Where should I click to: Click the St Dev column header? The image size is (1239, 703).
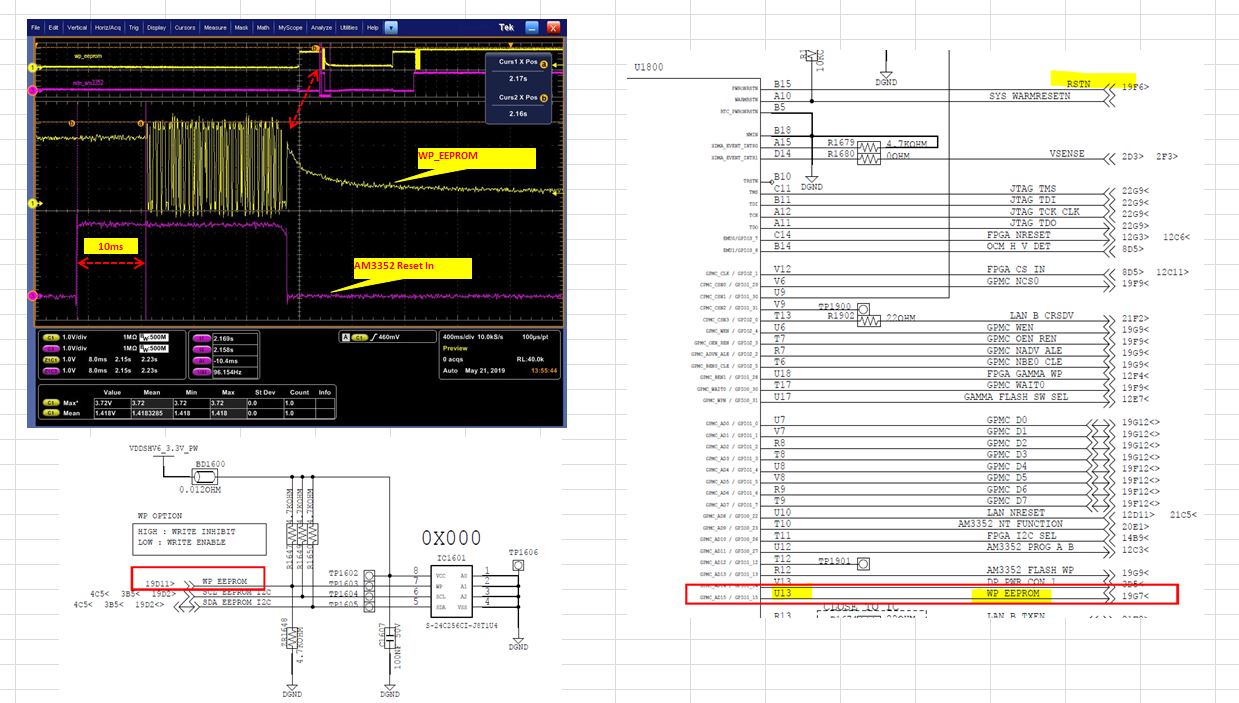pyautogui.click(x=265, y=392)
